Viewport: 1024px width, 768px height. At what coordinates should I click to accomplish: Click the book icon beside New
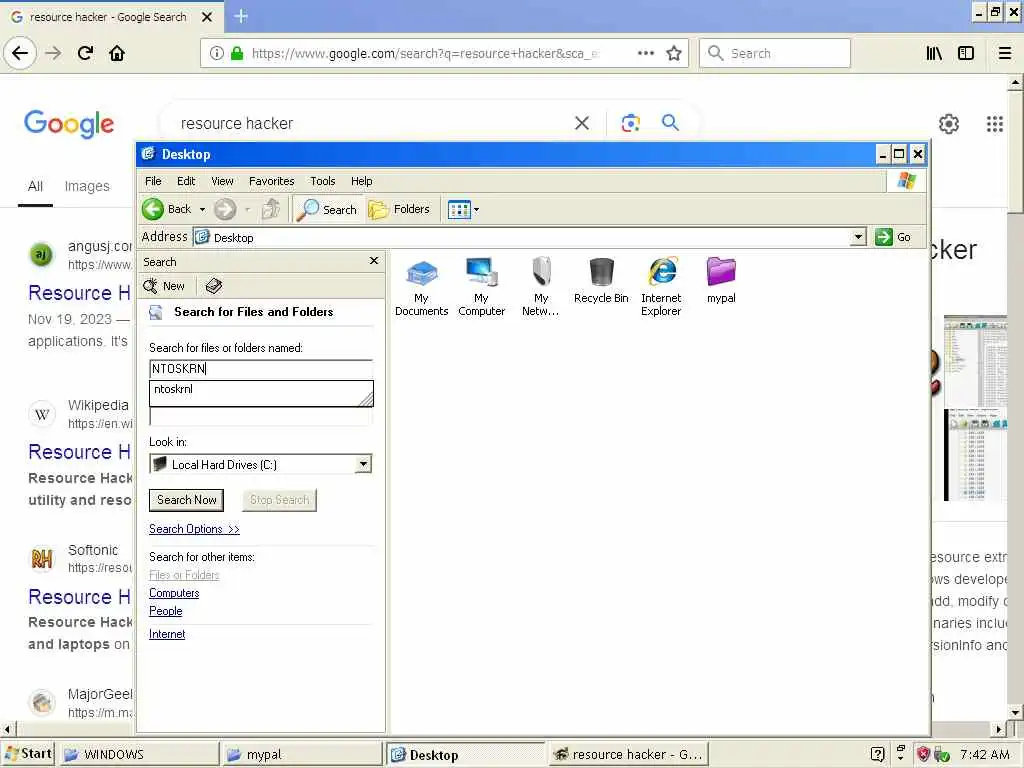214,286
